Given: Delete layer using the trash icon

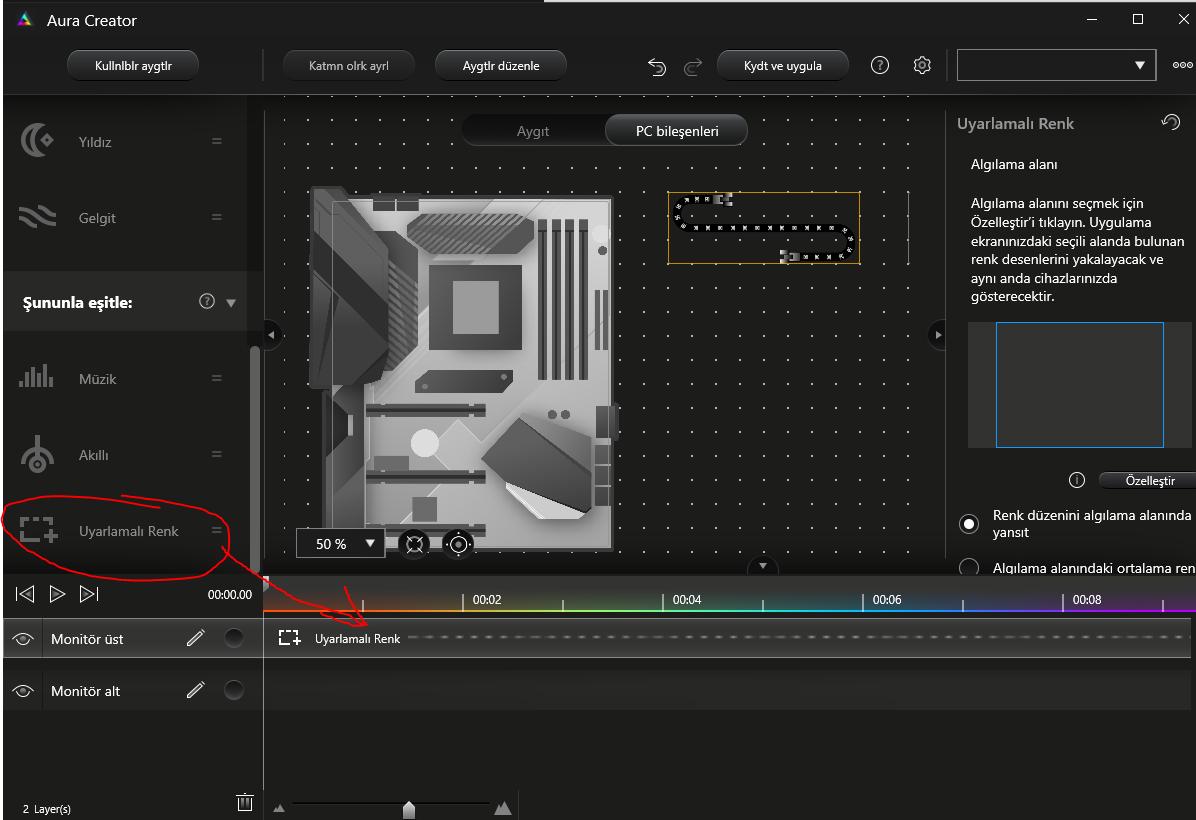Looking at the screenshot, I should click(x=244, y=802).
